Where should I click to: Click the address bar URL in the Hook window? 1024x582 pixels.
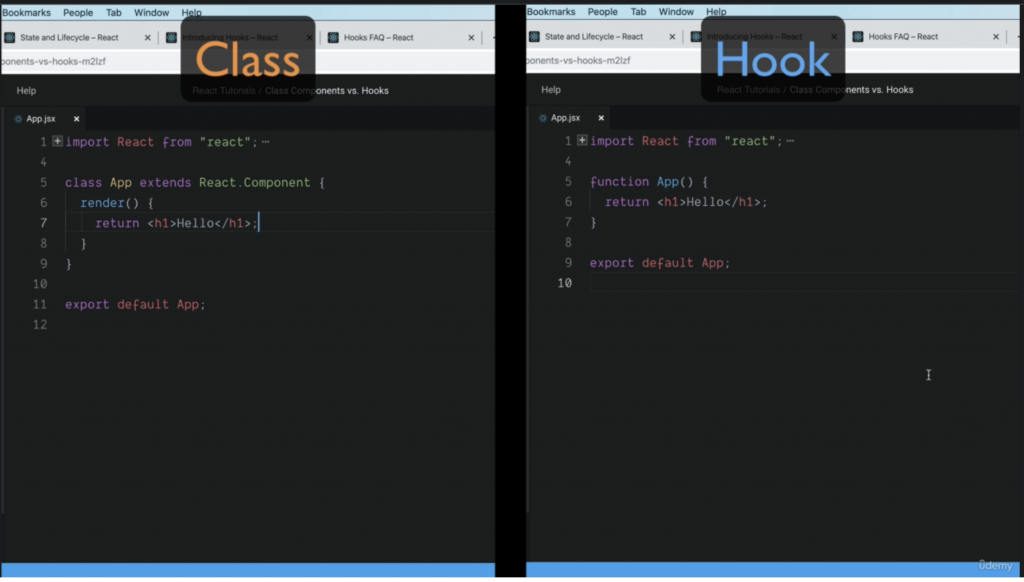tap(579, 60)
